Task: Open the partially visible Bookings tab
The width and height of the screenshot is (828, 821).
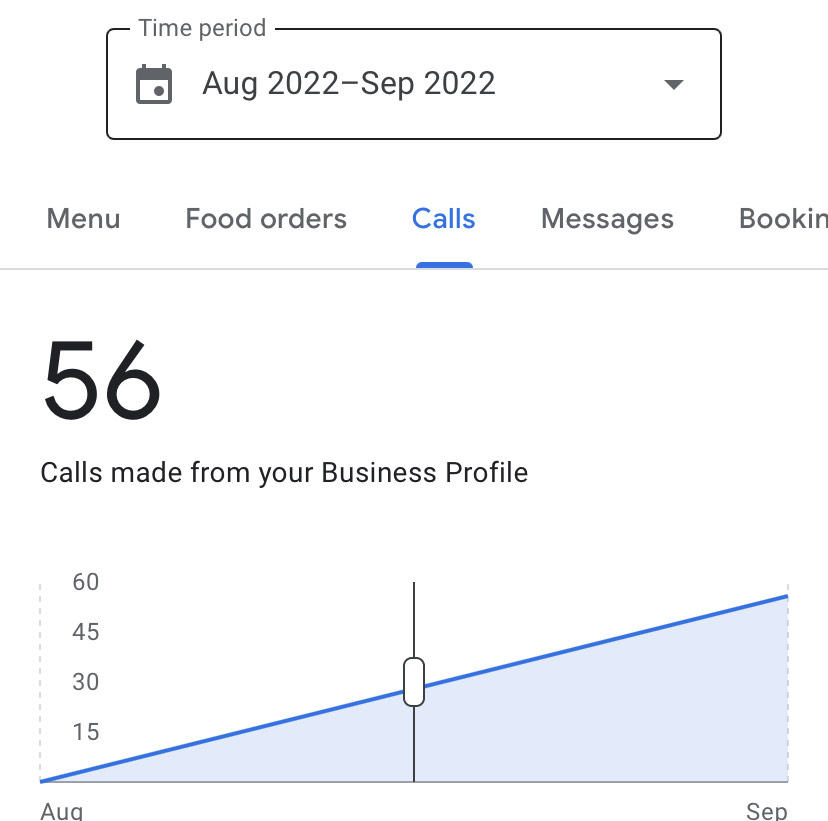Action: click(x=783, y=219)
